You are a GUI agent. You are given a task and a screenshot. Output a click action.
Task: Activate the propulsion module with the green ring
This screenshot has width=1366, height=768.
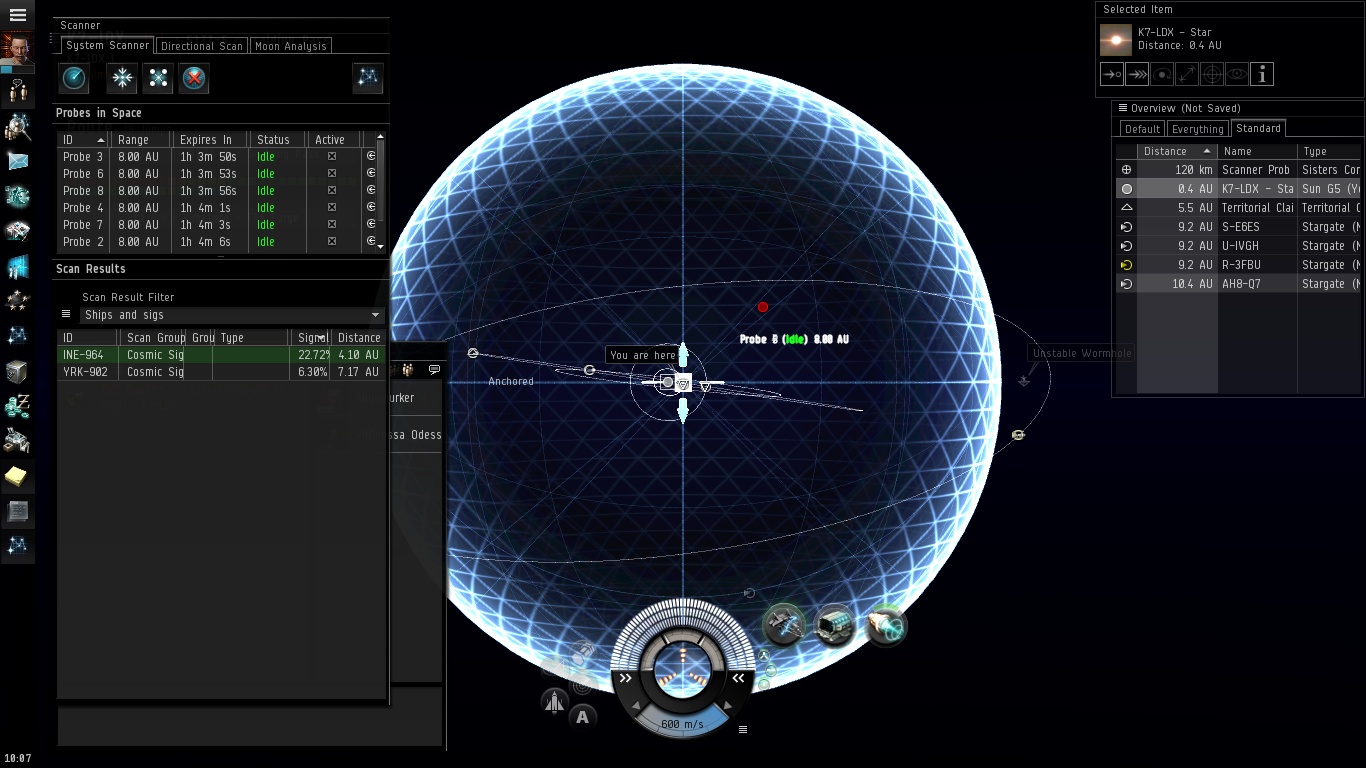pyautogui.click(x=885, y=626)
